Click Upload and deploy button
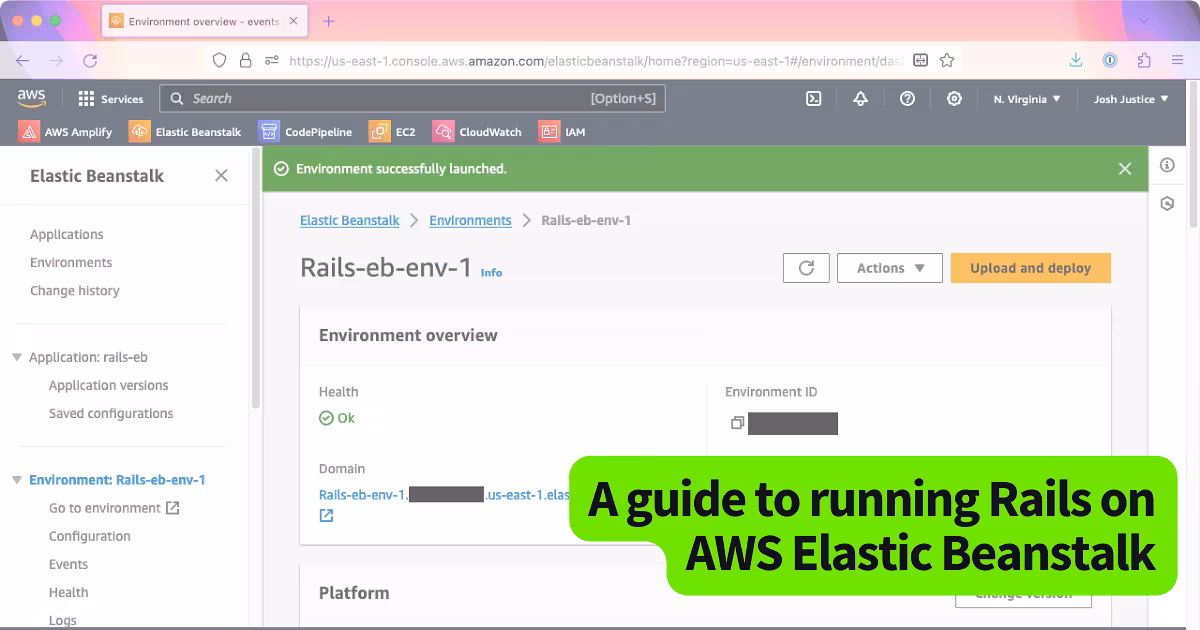1200x630 pixels. pos(1031,268)
